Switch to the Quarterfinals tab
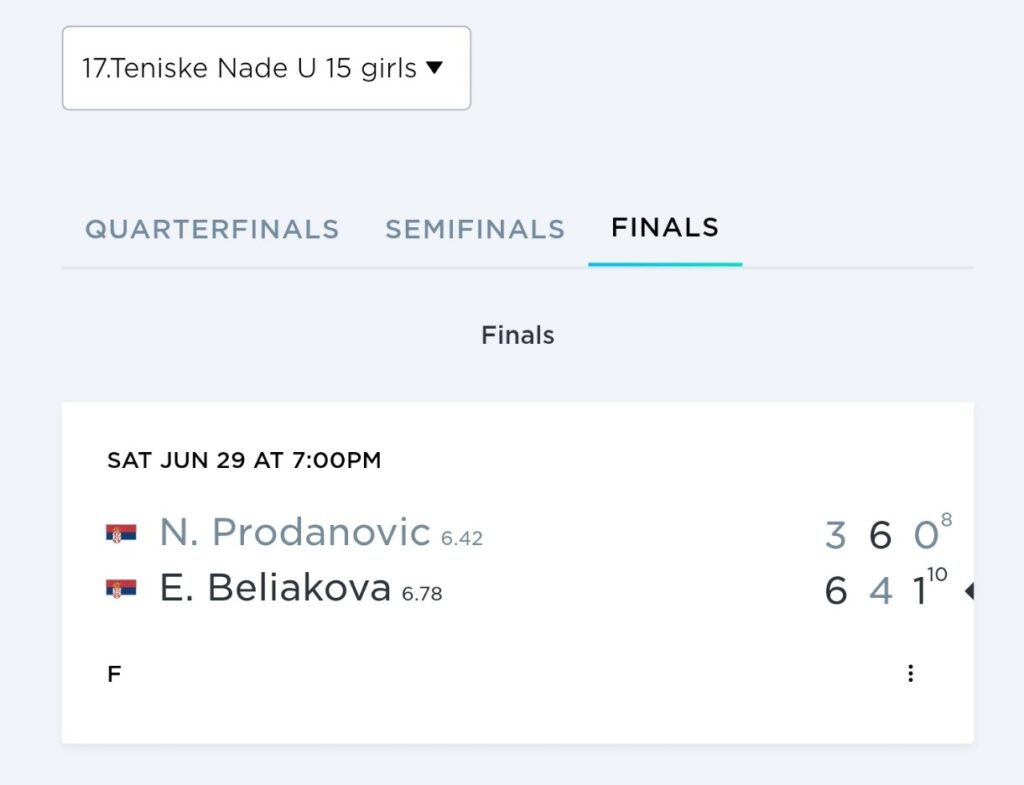The height and width of the screenshot is (785, 1024). pos(212,229)
